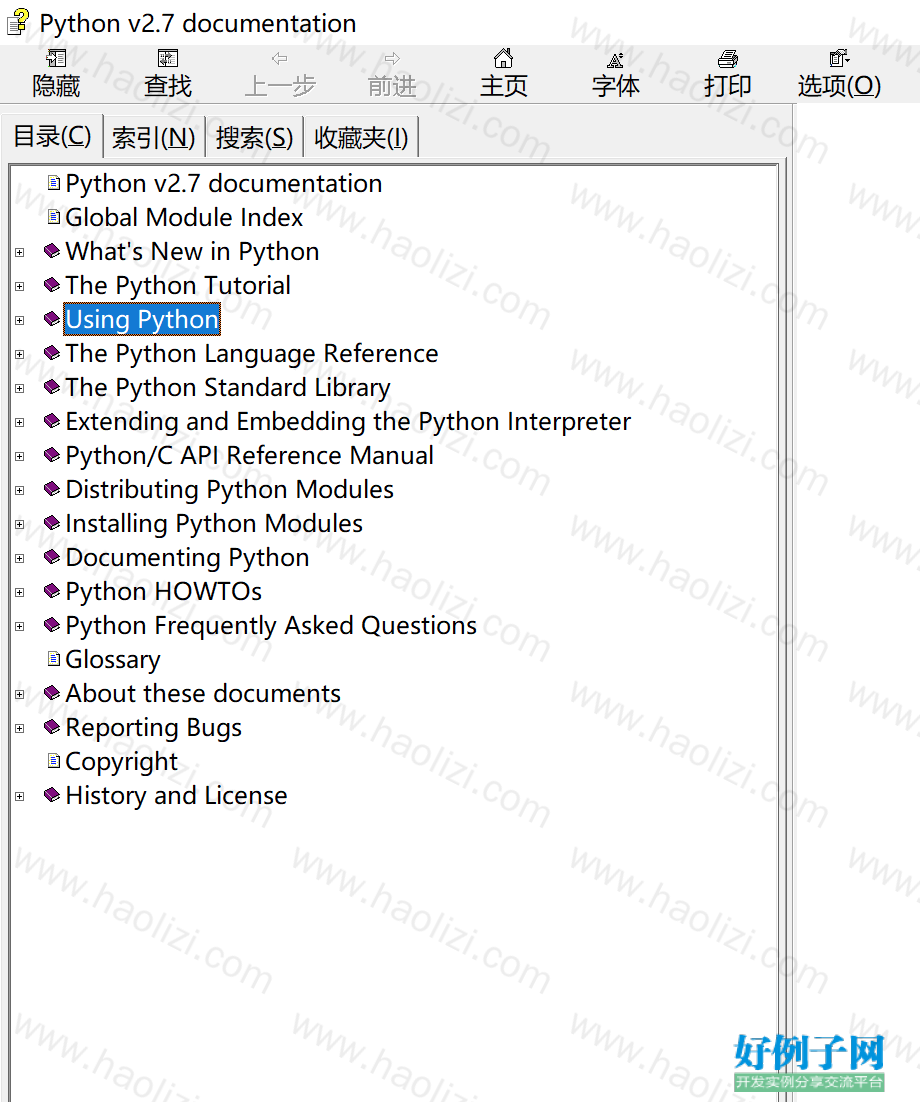Select 'Python v2.7 documentation' tree entry
The width and height of the screenshot is (920, 1102).
[223, 183]
